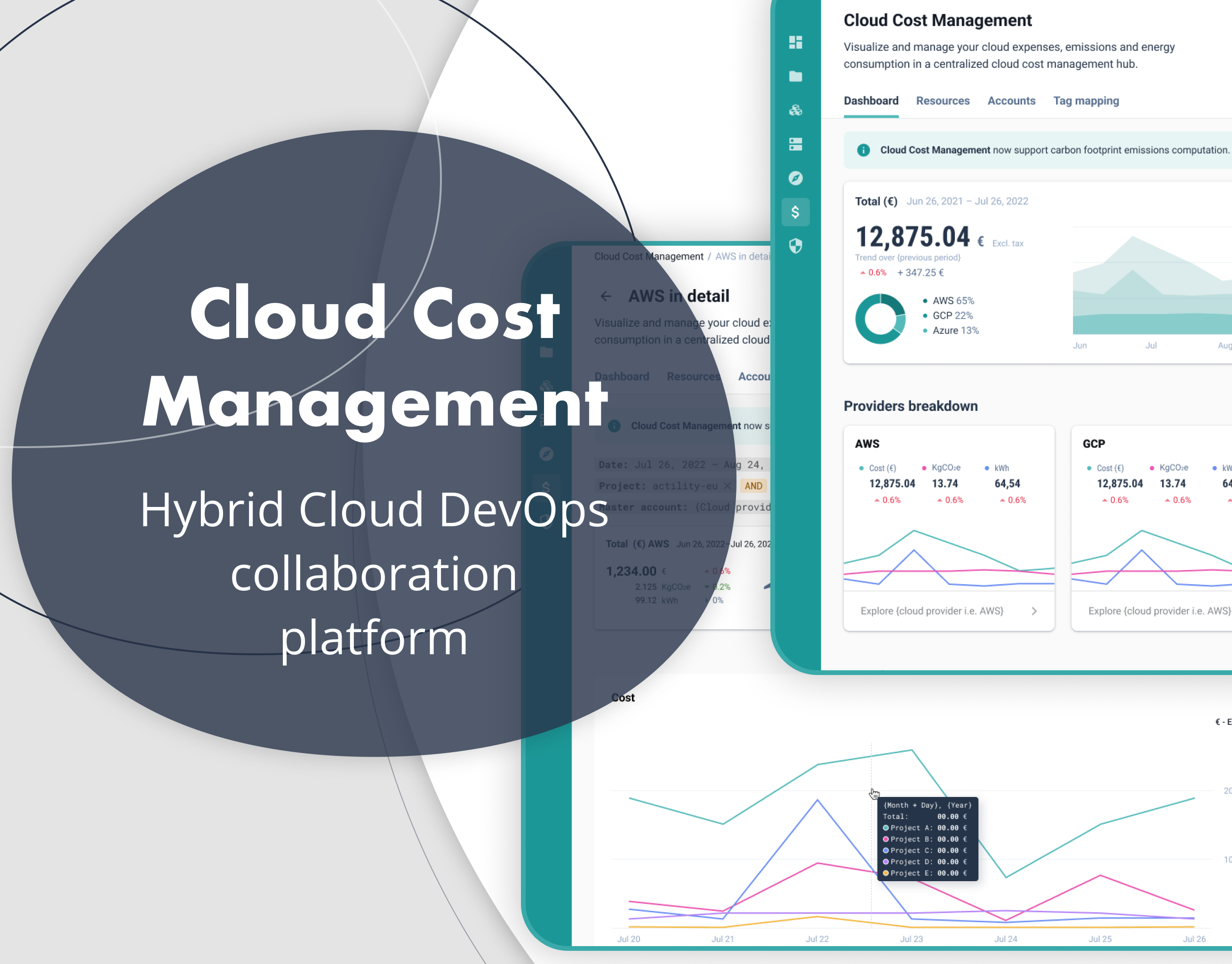Image resolution: width=1232 pixels, height=964 pixels.
Task: Click the Cost chart heading
Action: point(623,698)
